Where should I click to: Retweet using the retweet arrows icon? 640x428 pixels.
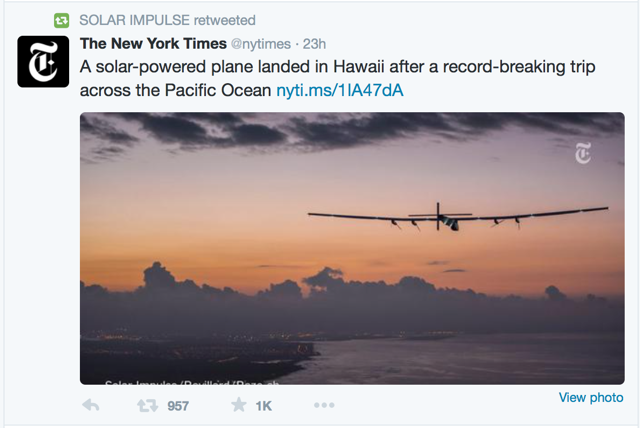click(147, 406)
